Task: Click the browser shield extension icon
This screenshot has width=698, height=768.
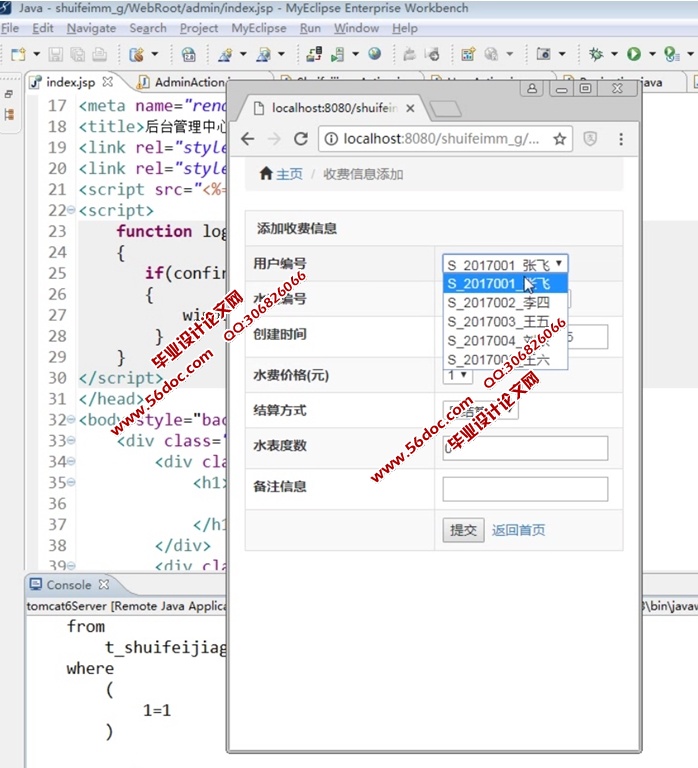Action: tap(590, 139)
